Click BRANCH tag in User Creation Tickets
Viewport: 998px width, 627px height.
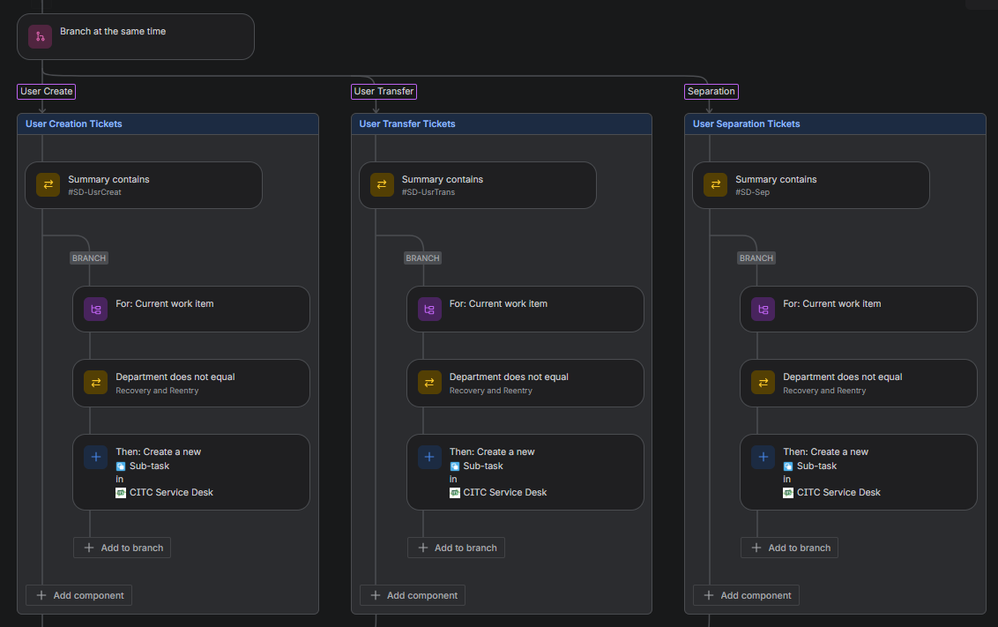88,258
